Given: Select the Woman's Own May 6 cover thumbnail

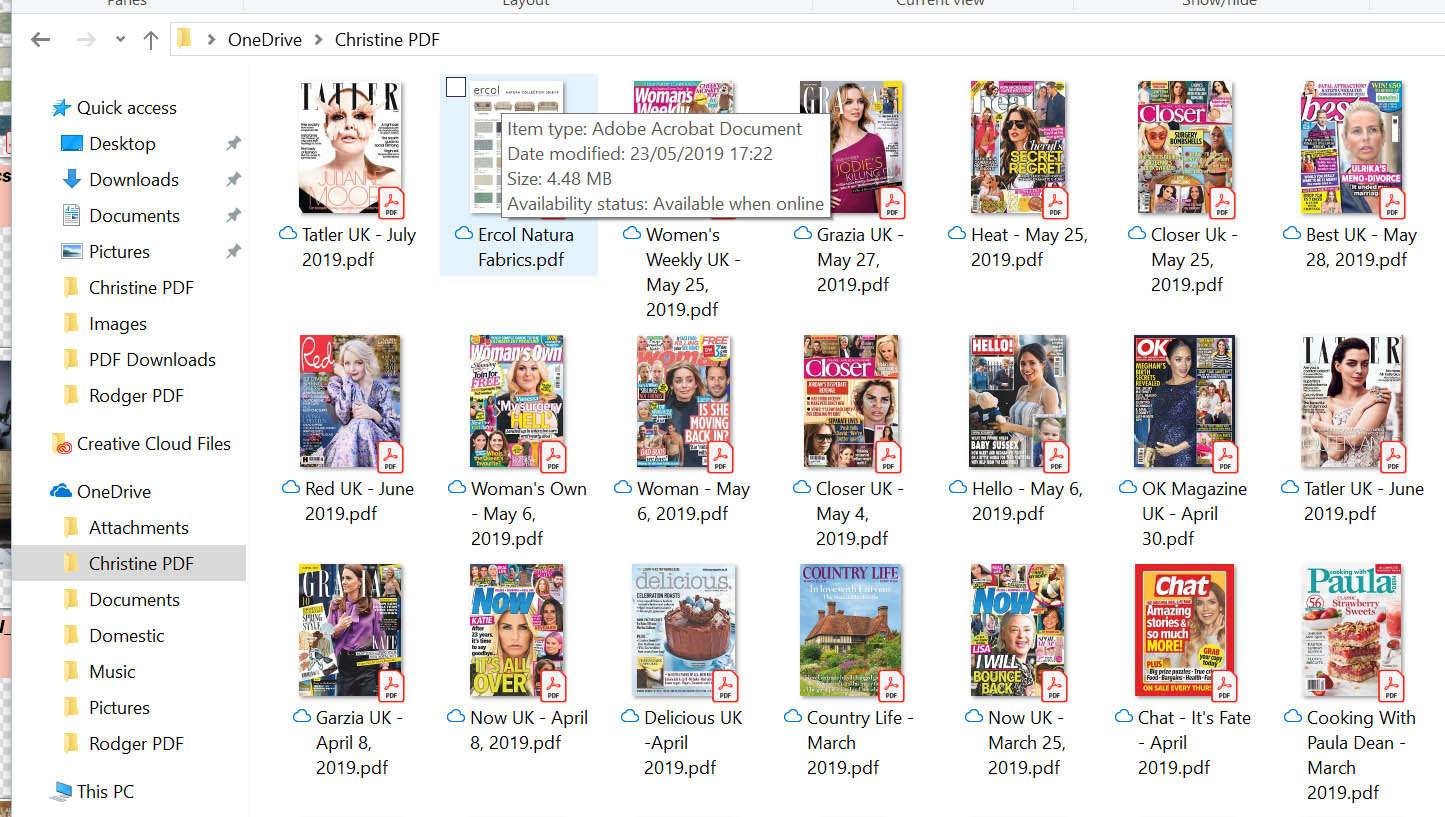Looking at the screenshot, I should coord(517,402).
